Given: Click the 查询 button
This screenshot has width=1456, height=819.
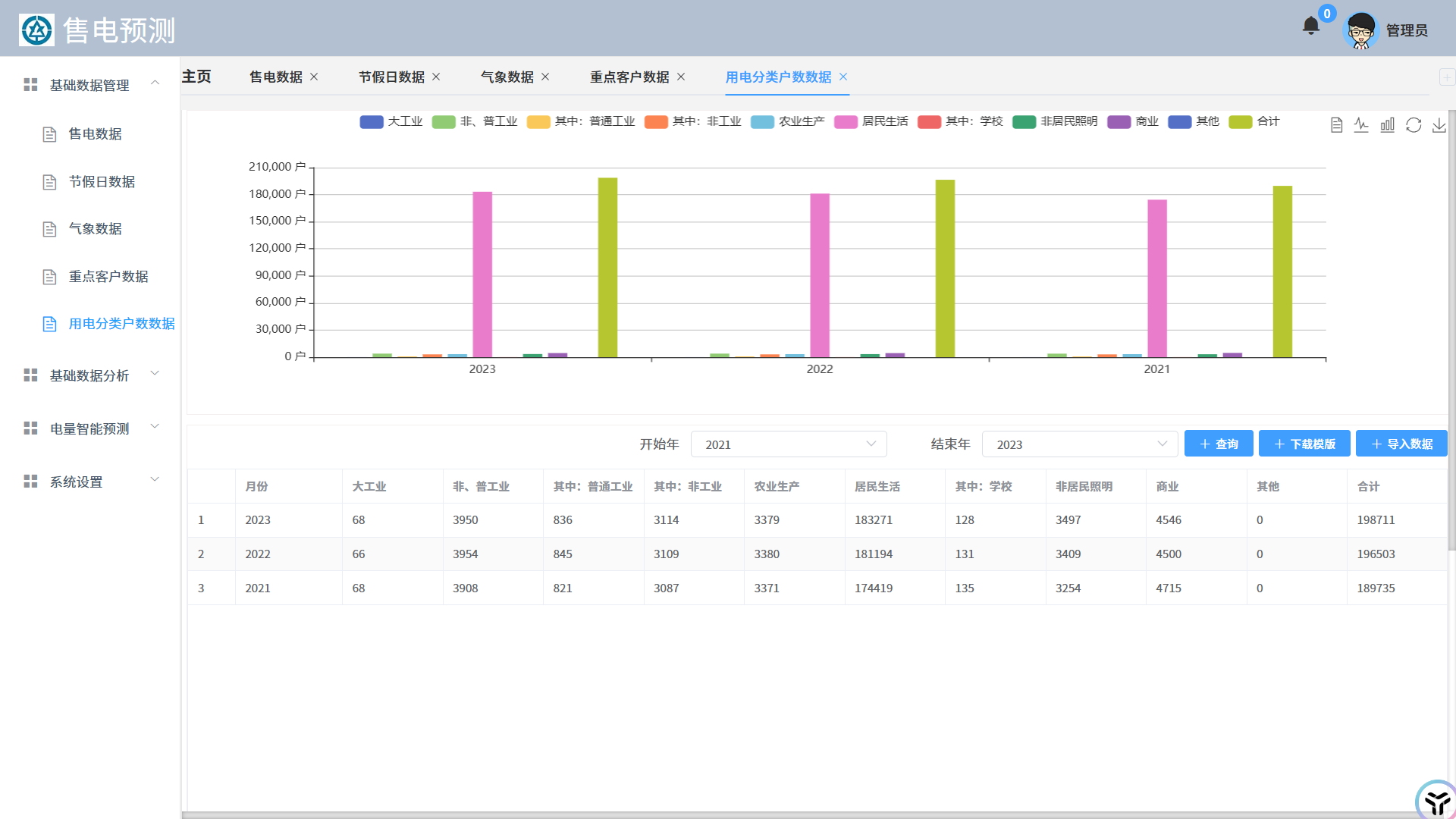Looking at the screenshot, I should tap(1218, 444).
